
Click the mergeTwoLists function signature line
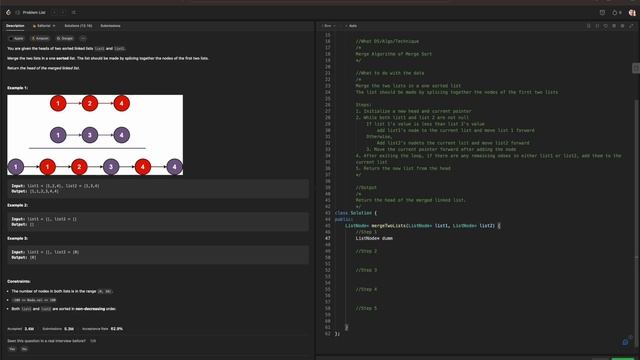click(422, 225)
